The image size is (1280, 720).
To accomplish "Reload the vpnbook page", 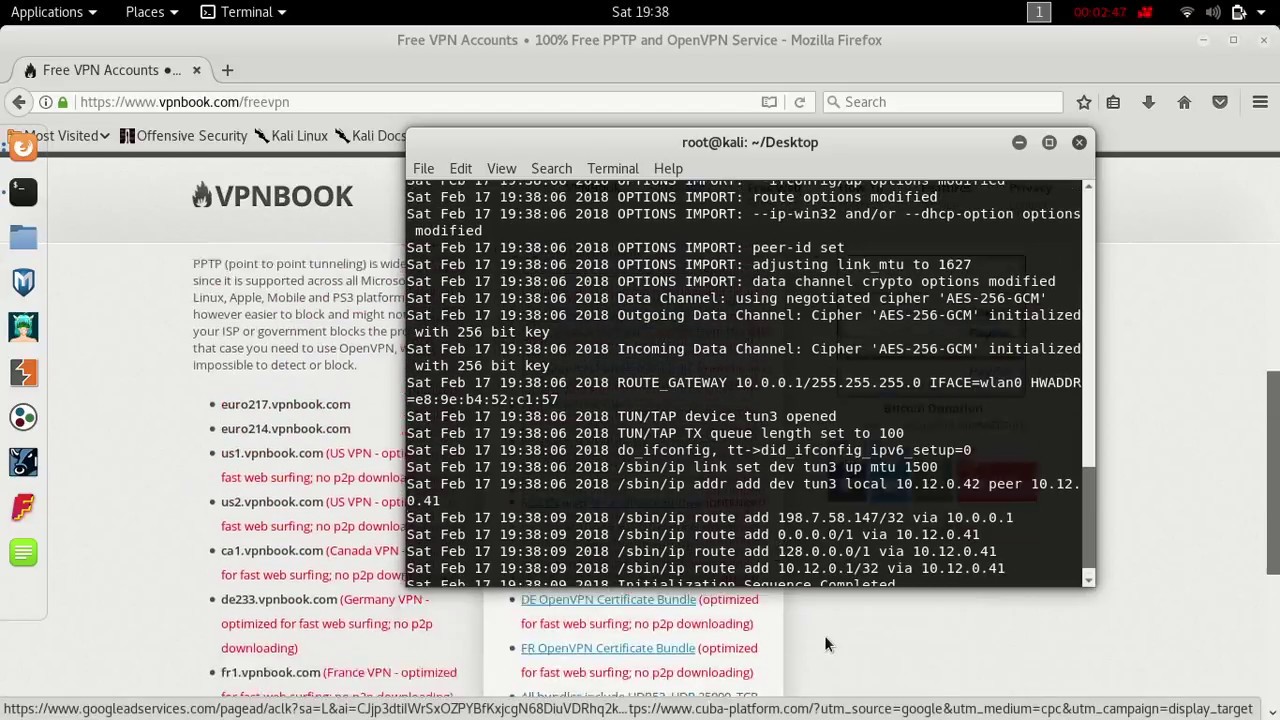I will (799, 102).
